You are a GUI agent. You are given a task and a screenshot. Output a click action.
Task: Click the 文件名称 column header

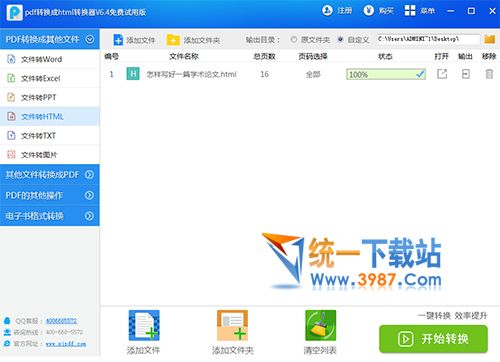184,56
